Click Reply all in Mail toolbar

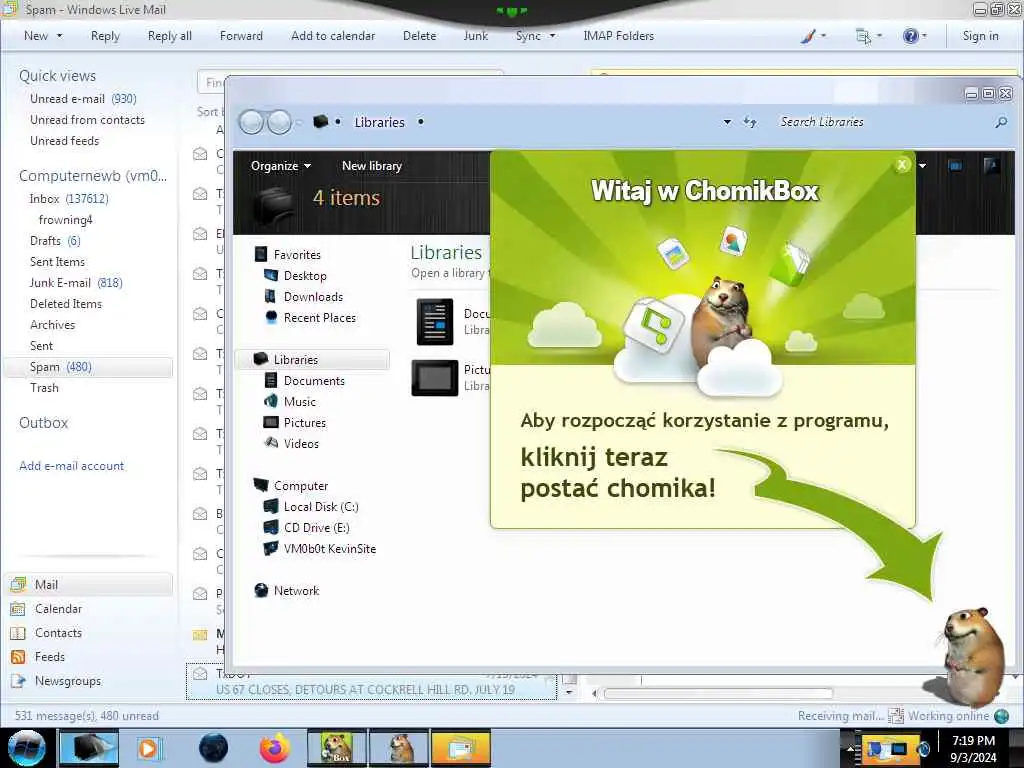coord(170,36)
